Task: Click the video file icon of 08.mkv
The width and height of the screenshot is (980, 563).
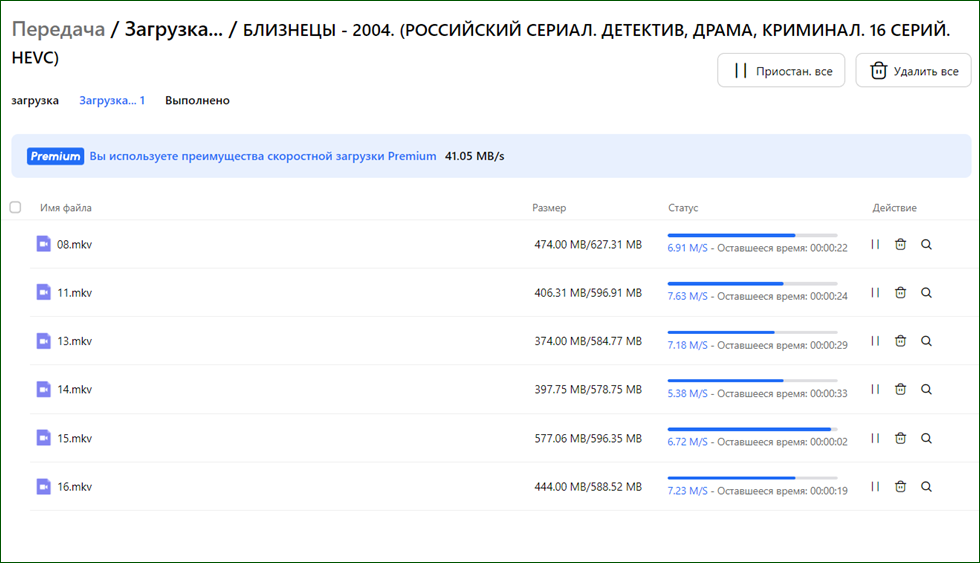Action: (43, 244)
